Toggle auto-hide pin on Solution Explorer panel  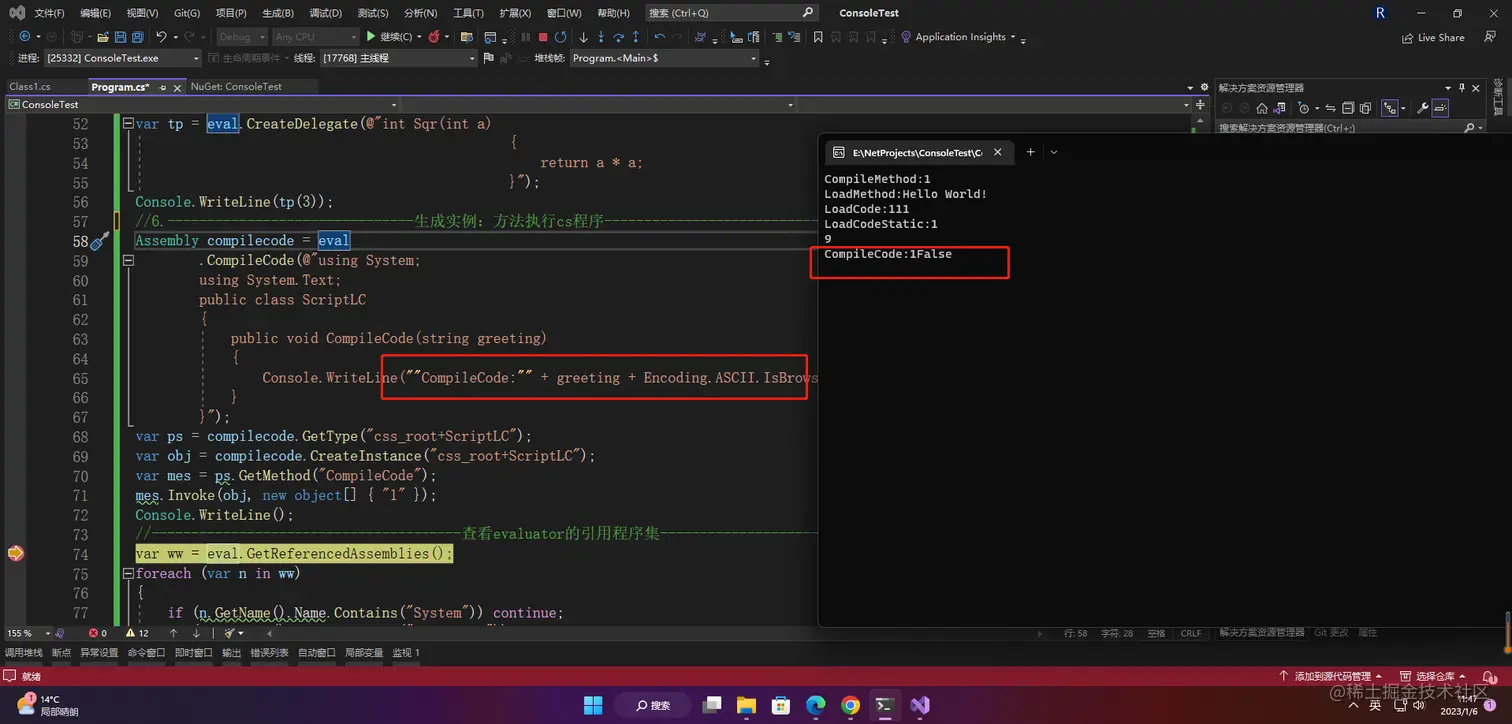click(1462, 88)
